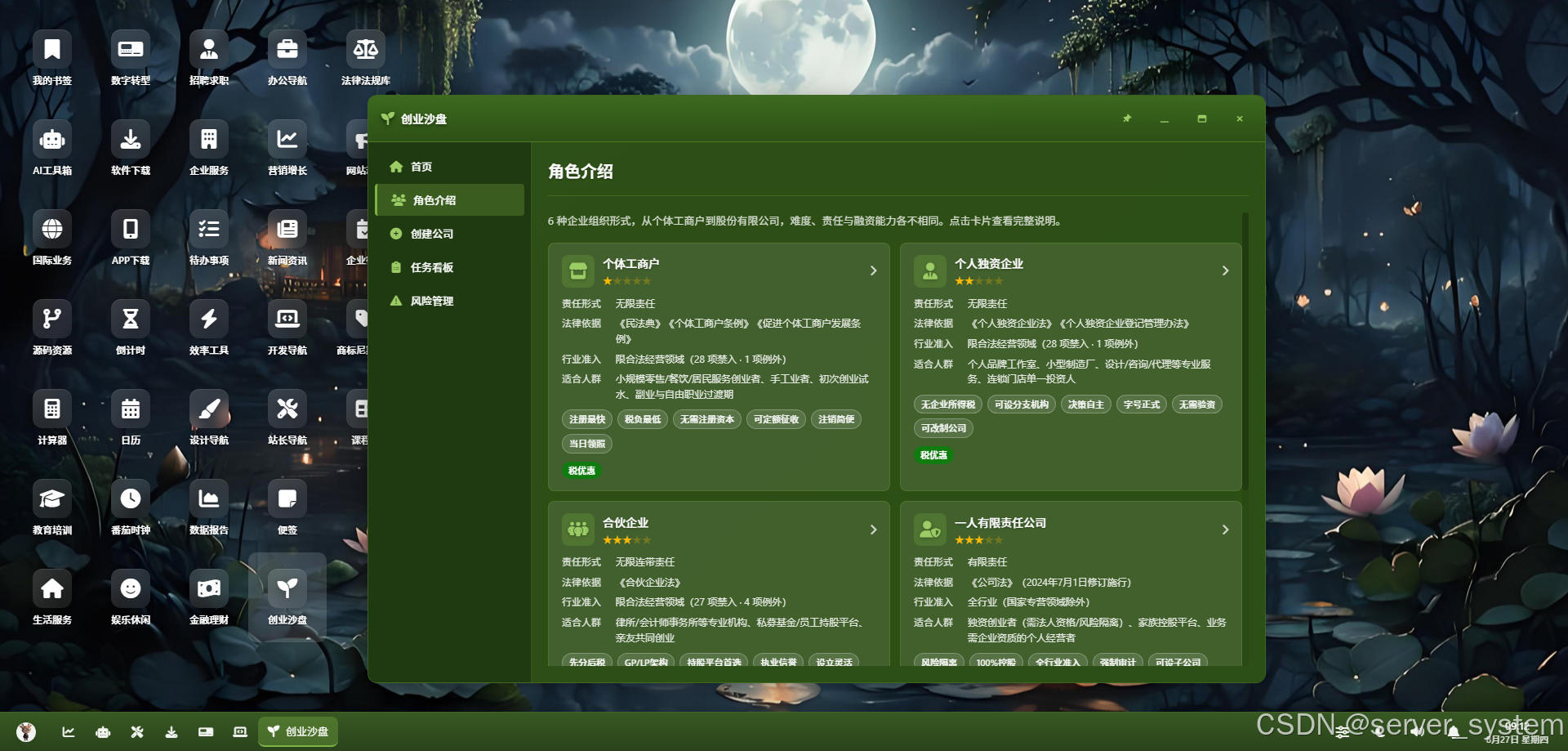
Task: Click the laptop code icon in the taskbar
Action: pos(240,731)
